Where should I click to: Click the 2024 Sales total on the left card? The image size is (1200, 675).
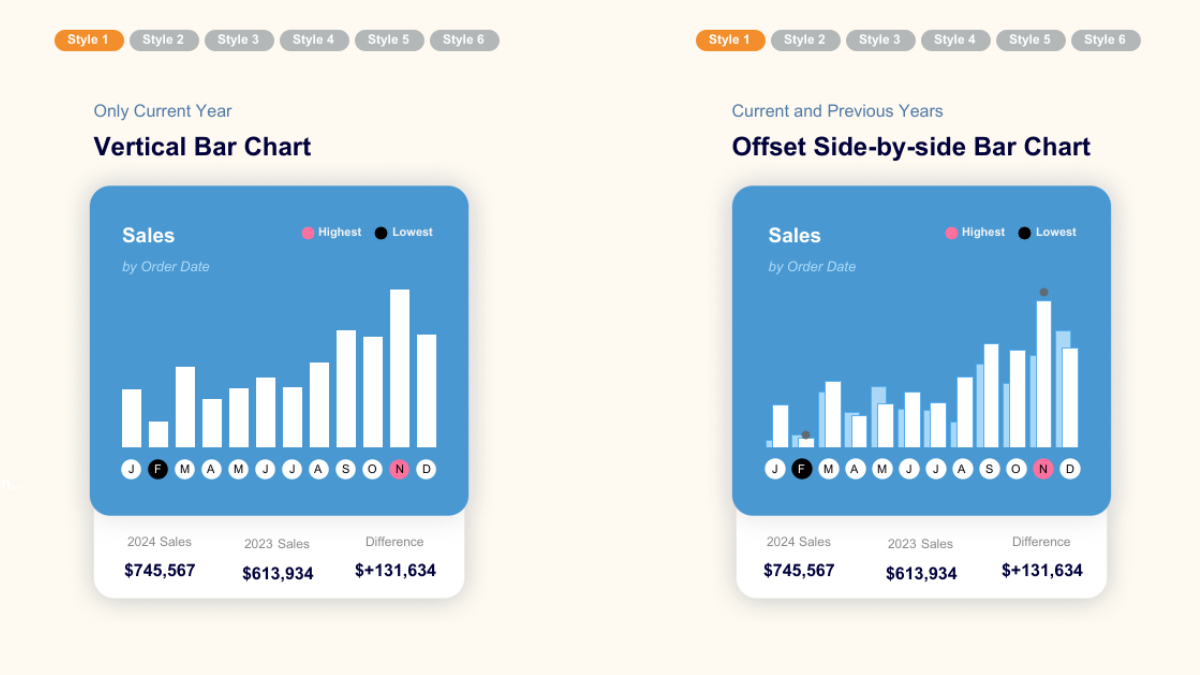[x=159, y=570]
